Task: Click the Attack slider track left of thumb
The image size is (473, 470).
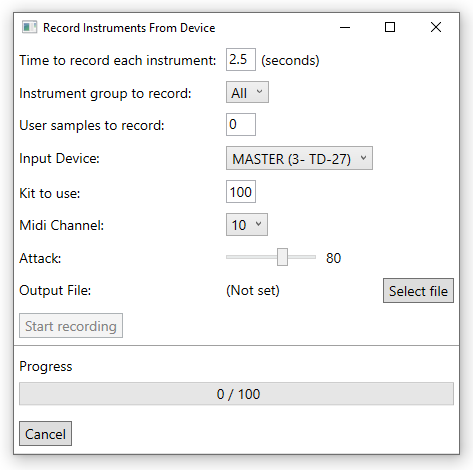Action: pyautogui.click(x=251, y=257)
